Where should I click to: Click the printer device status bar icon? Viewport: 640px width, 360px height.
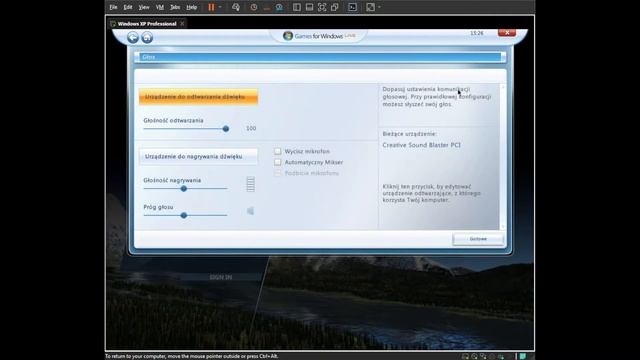pyautogui.click(x=492, y=356)
